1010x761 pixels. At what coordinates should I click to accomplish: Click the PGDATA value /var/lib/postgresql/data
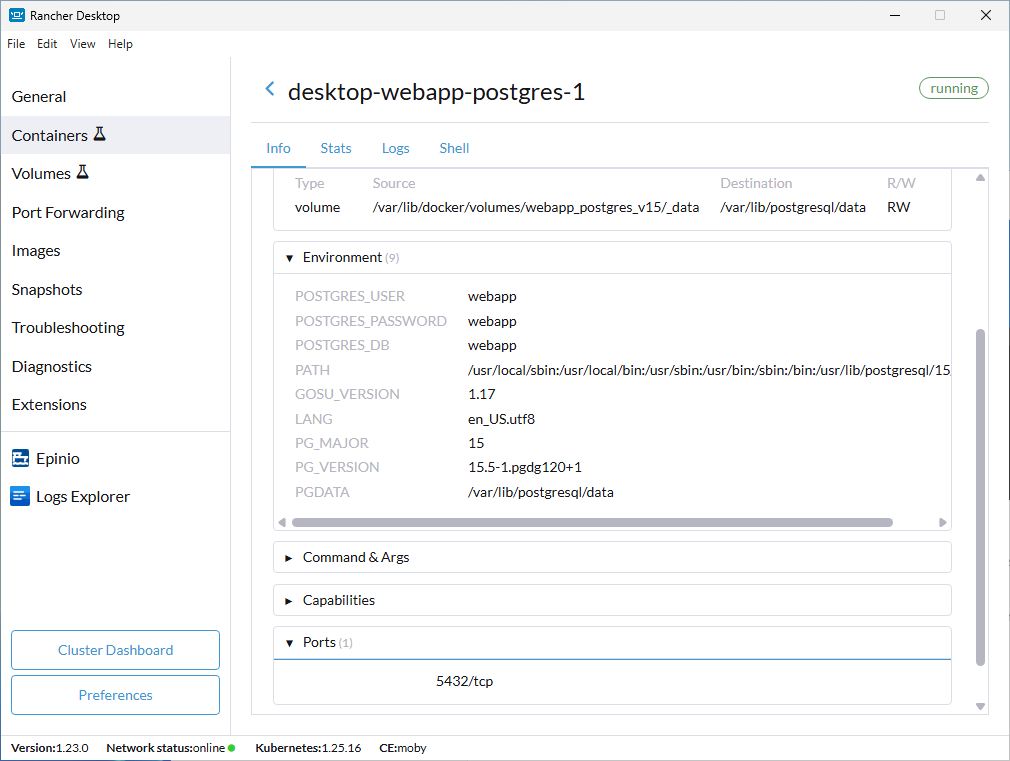[540, 492]
